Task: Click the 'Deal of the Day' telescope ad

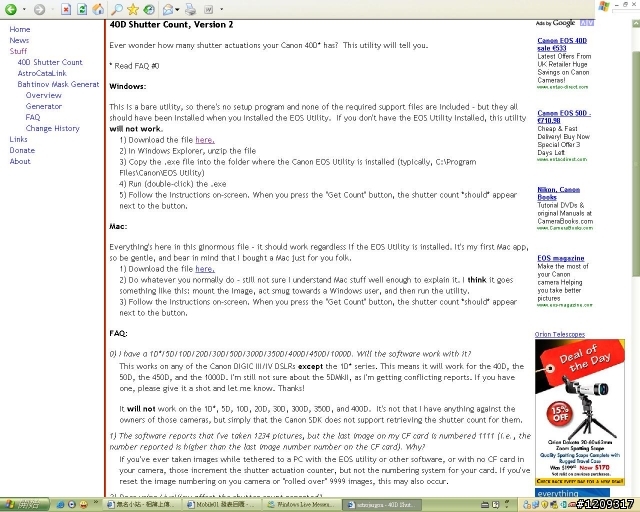Action: [580, 412]
